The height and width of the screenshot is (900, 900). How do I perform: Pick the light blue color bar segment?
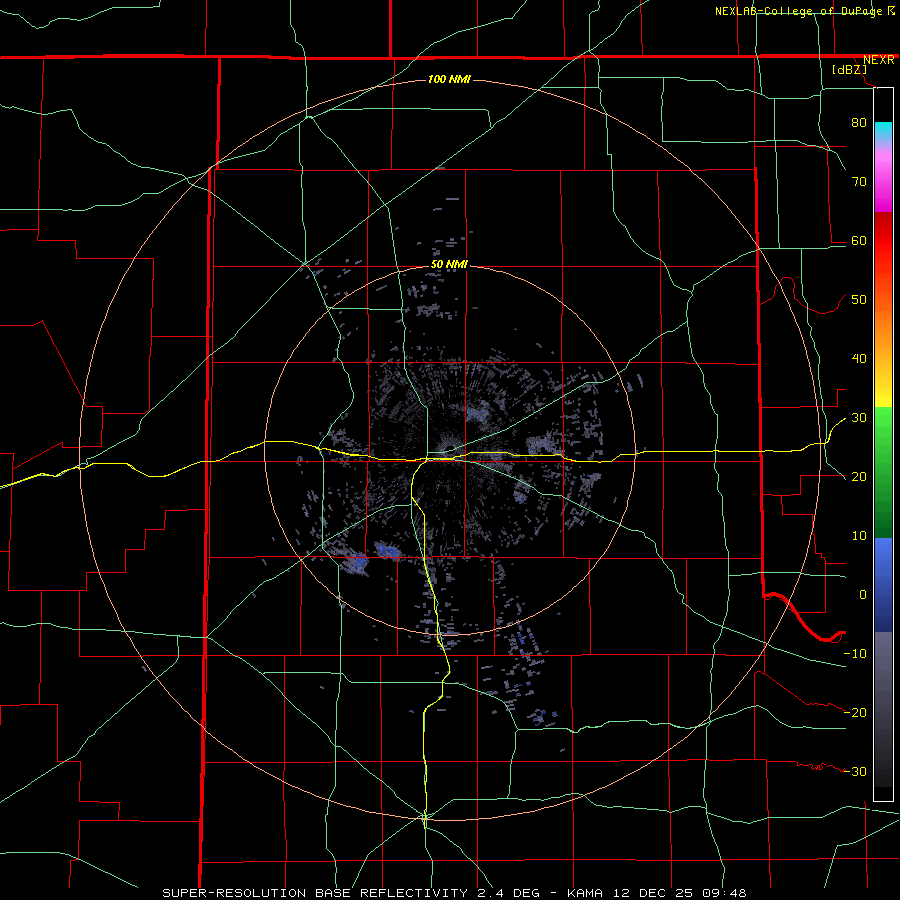point(883,560)
